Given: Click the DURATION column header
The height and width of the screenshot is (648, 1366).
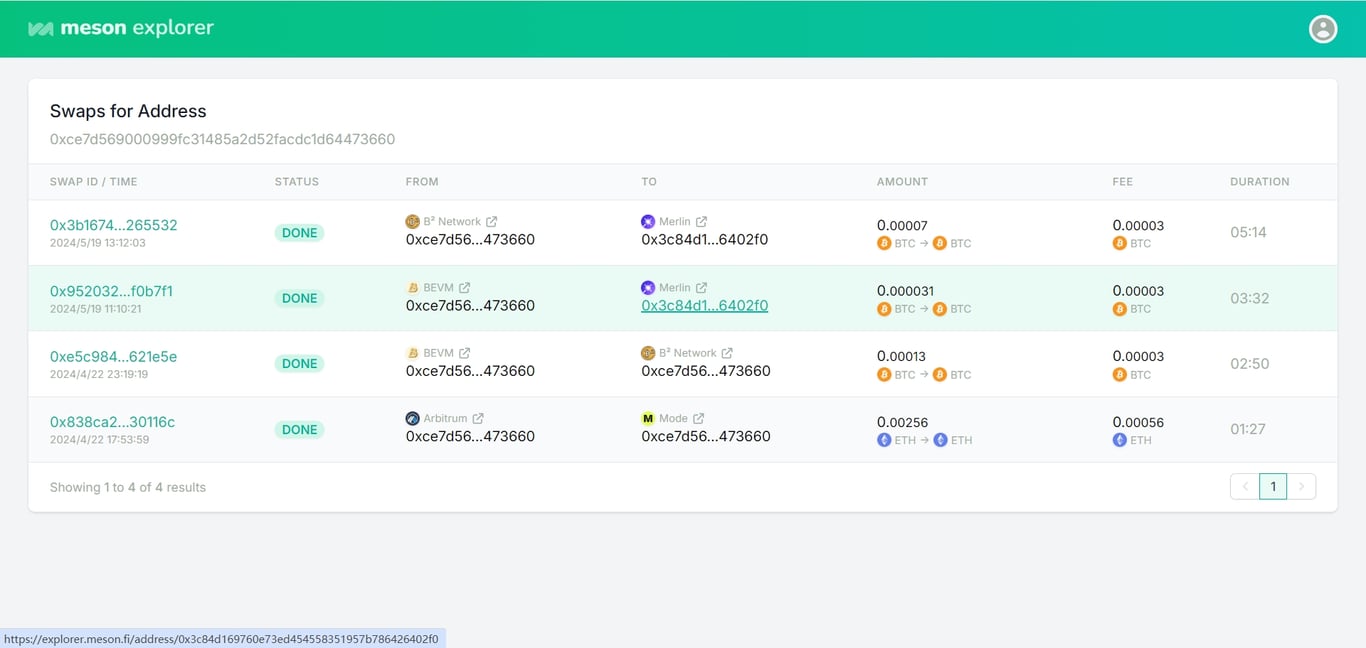Looking at the screenshot, I should tap(1260, 182).
